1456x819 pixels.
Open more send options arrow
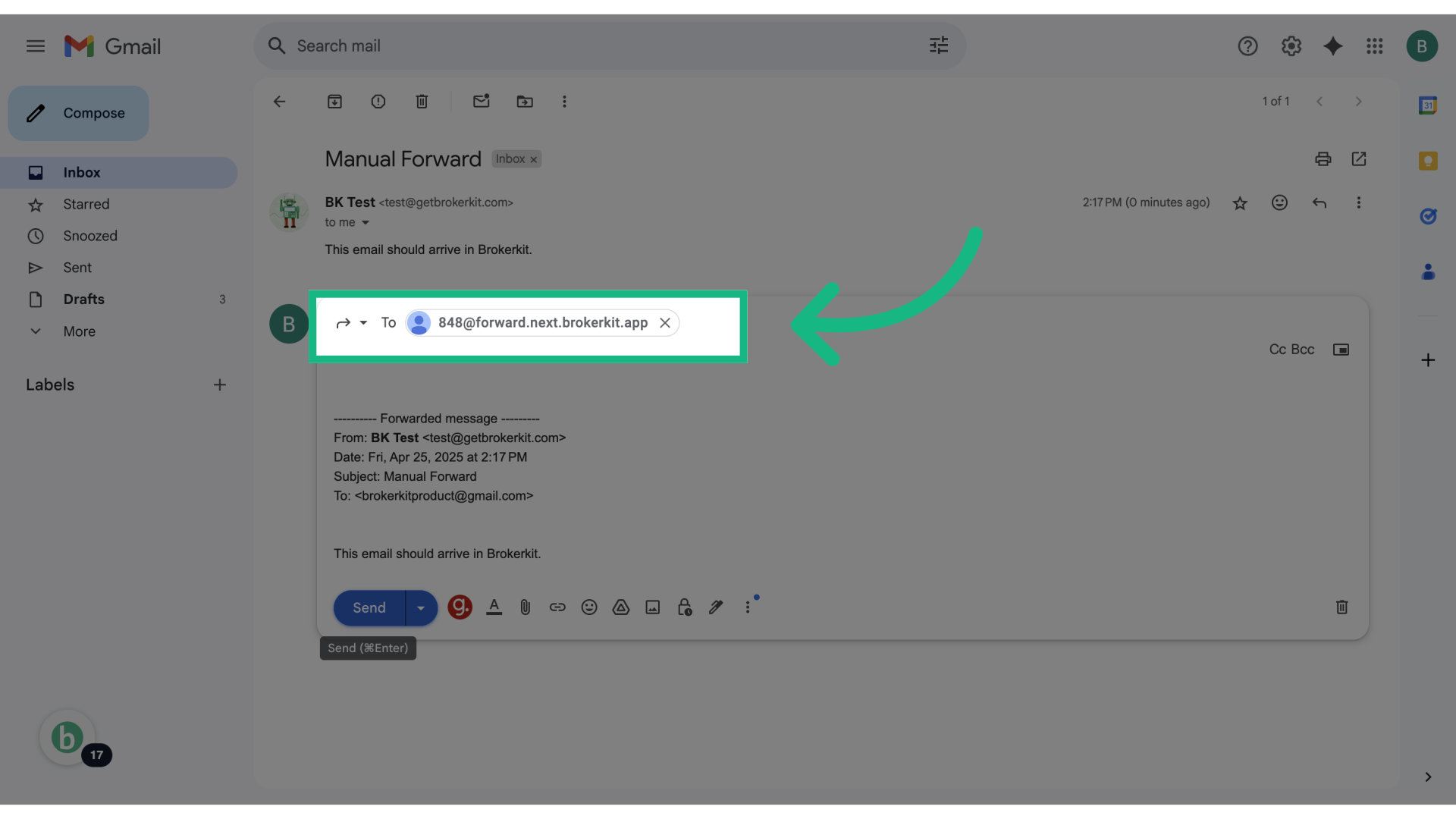click(x=421, y=608)
